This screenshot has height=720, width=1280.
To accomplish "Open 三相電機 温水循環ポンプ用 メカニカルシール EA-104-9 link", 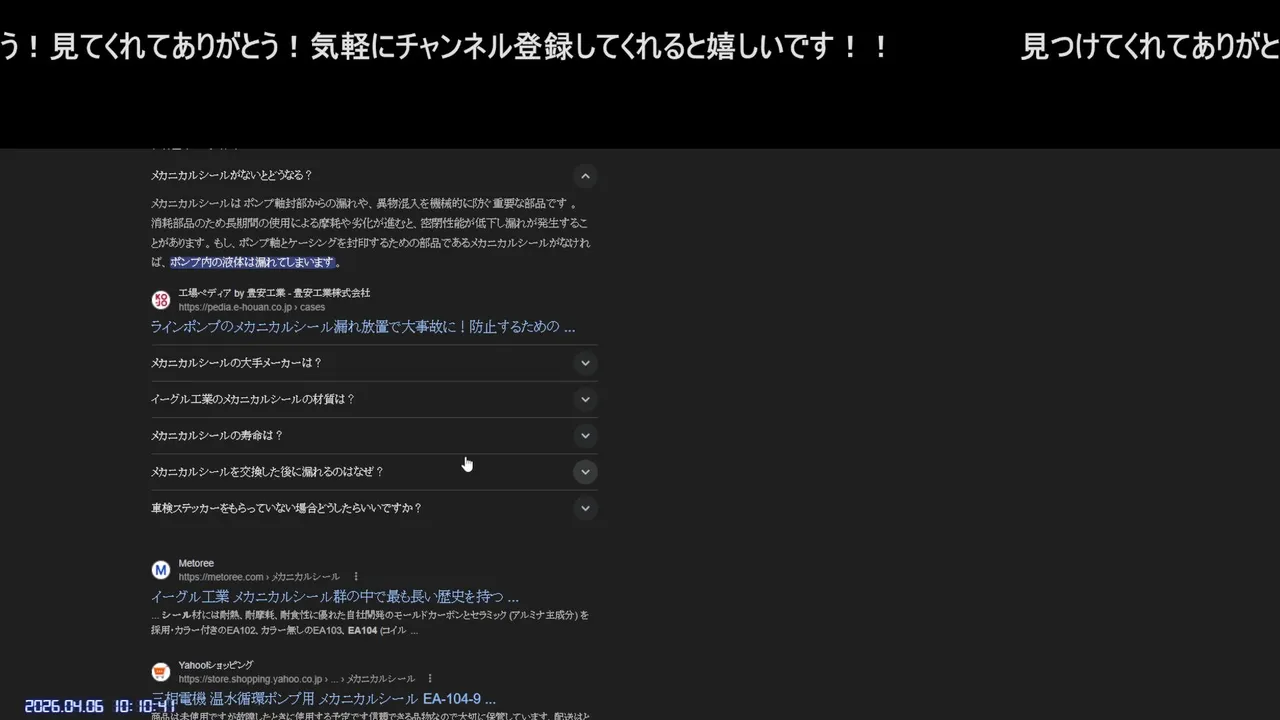I will [x=323, y=698].
